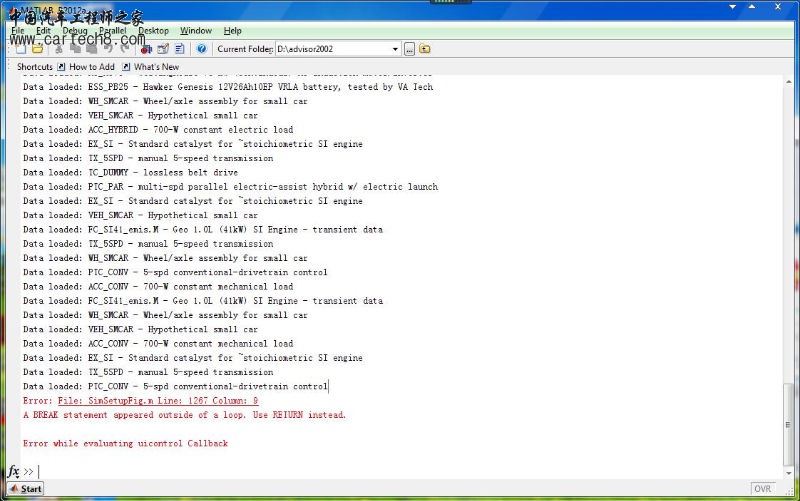Click the What's New shortcut icon

point(126,67)
